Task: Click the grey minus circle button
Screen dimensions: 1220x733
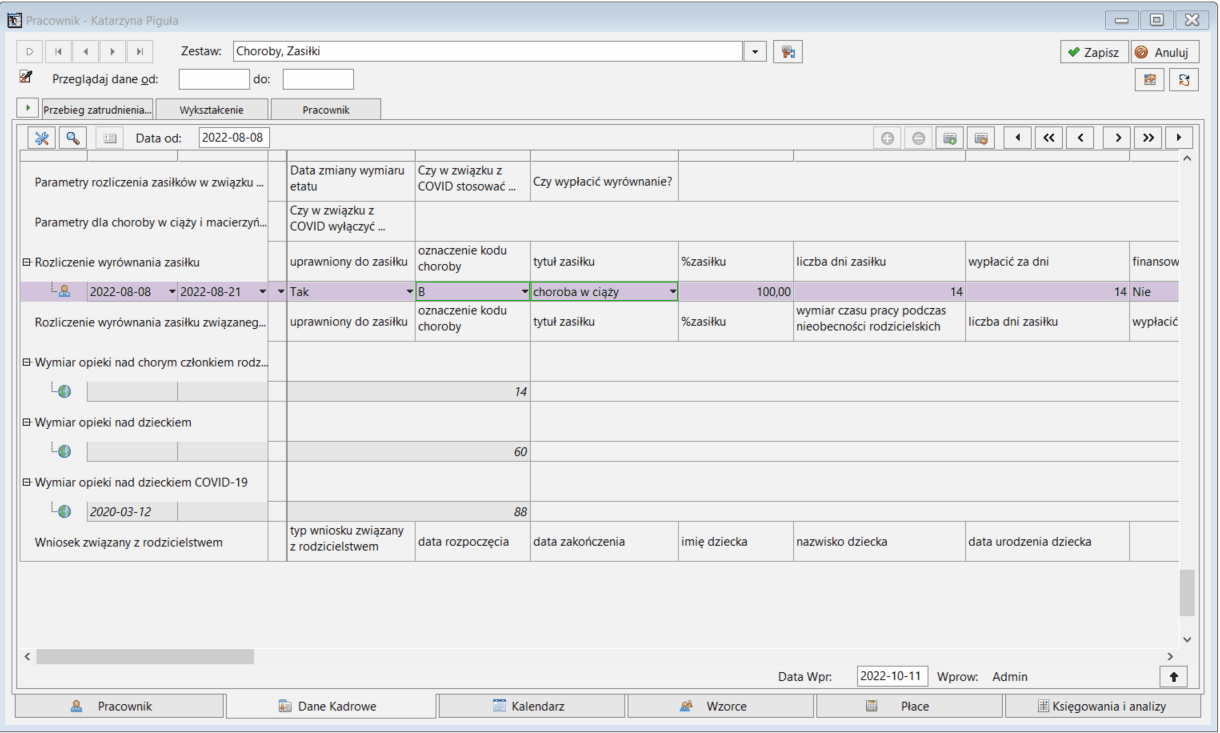Action: click(x=919, y=138)
